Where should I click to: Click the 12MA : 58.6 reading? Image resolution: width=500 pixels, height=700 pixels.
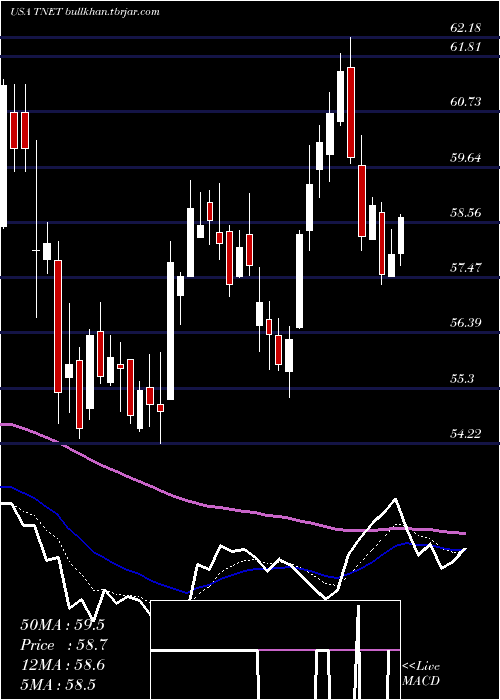pos(62,665)
